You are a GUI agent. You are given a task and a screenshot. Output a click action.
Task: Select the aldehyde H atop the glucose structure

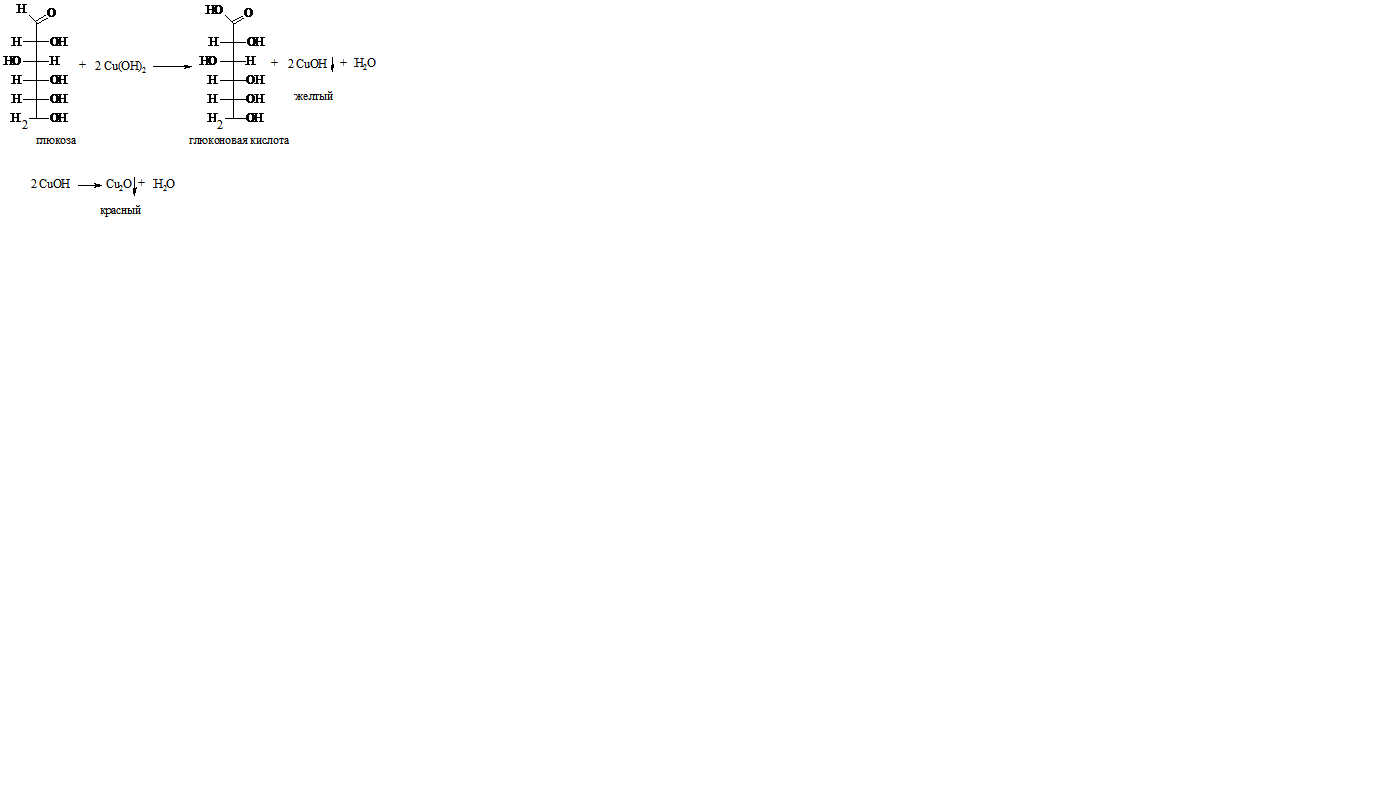tap(21, 9)
